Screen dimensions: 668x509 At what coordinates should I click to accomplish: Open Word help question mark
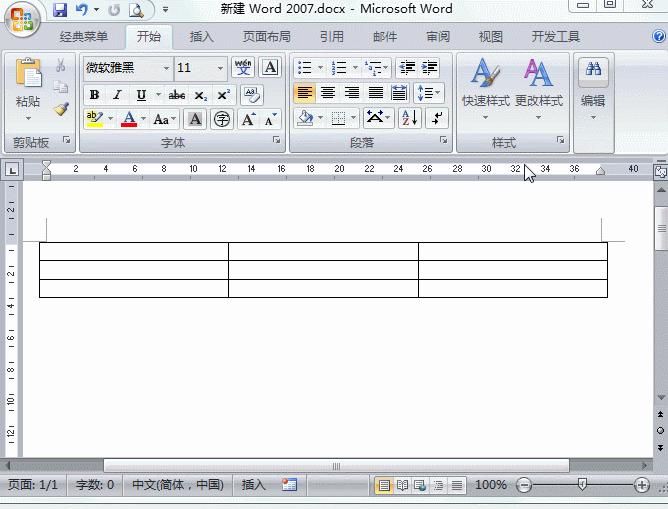(659, 36)
